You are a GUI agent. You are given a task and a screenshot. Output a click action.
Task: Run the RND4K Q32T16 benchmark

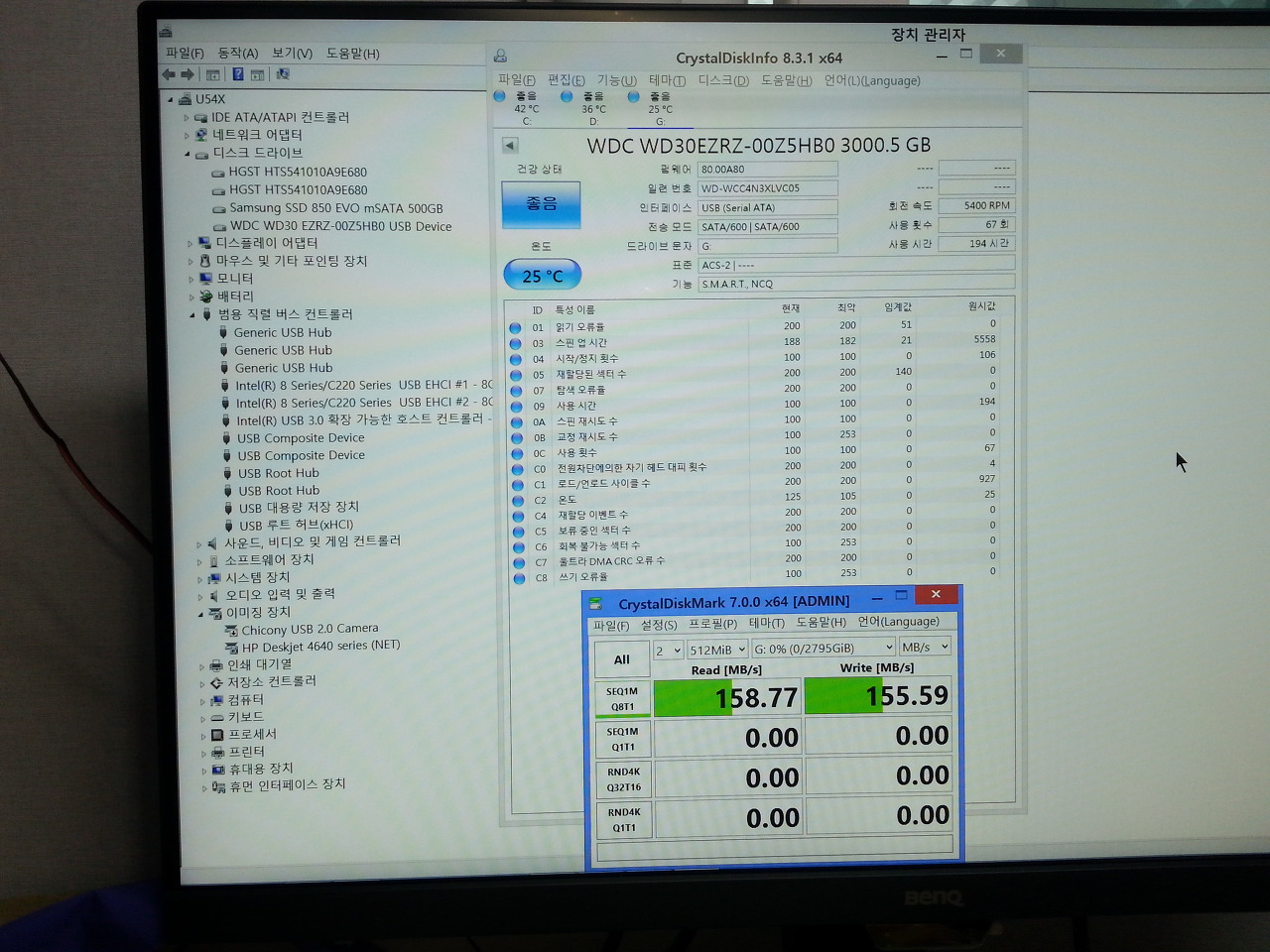point(623,779)
